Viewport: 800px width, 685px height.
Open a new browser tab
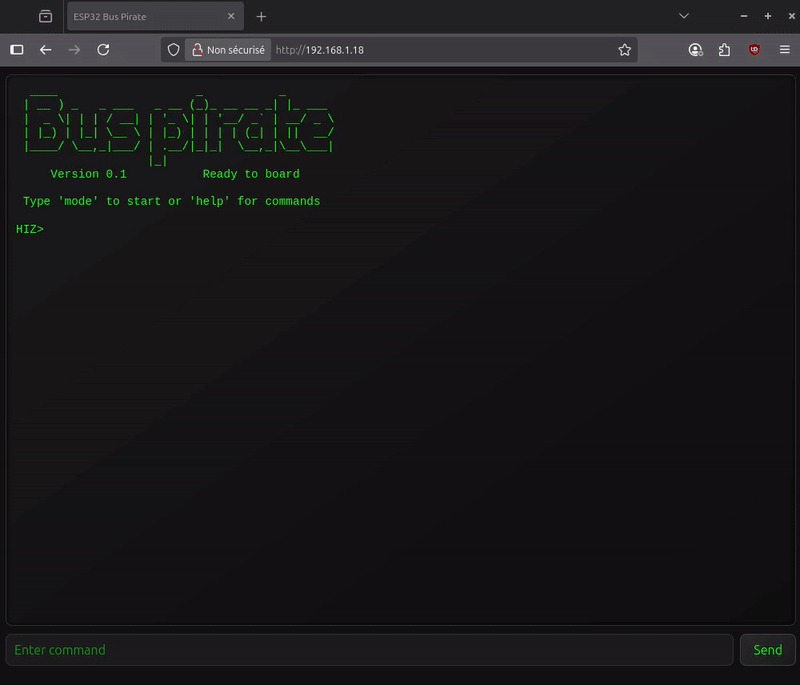tap(261, 17)
